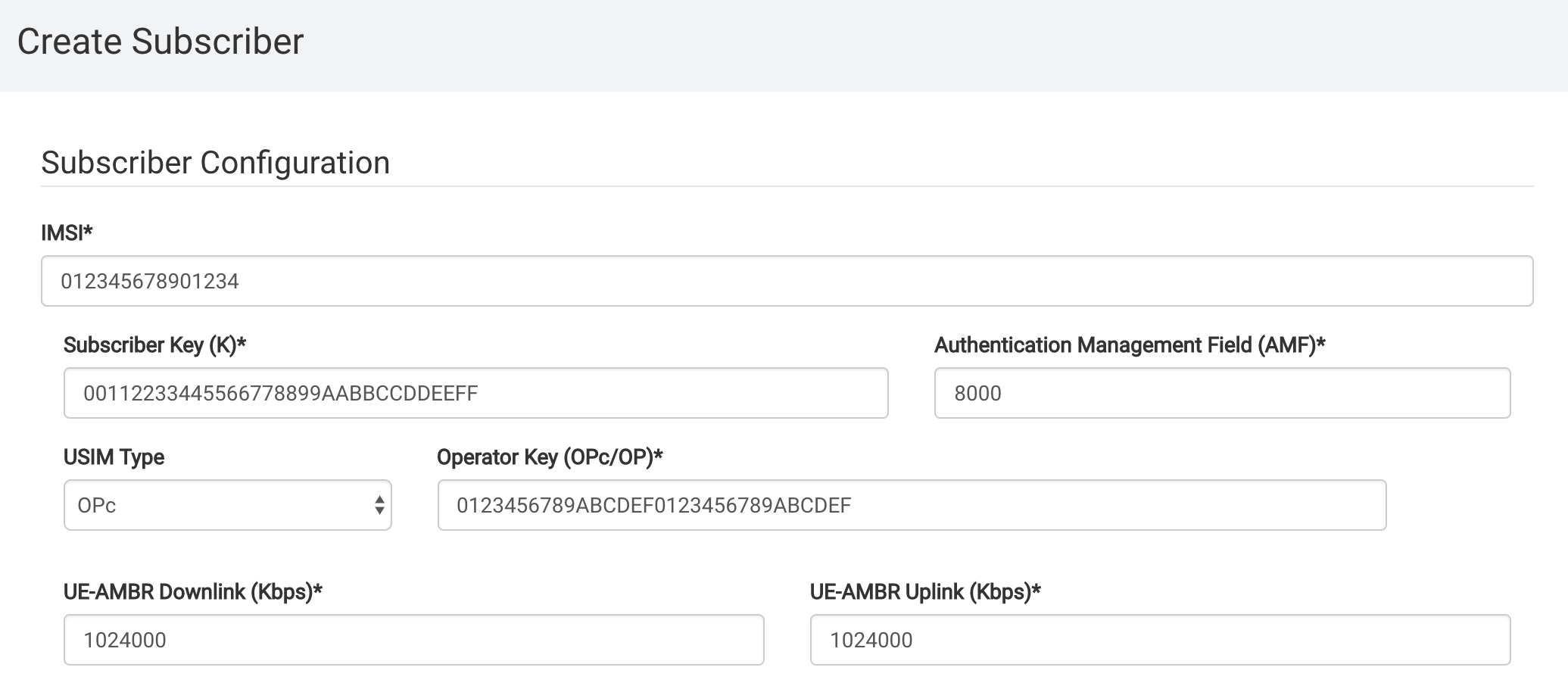Click the UE-AMBR Uplink (Kbps)* label
Screen dimensions: 1568x689
point(925,592)
